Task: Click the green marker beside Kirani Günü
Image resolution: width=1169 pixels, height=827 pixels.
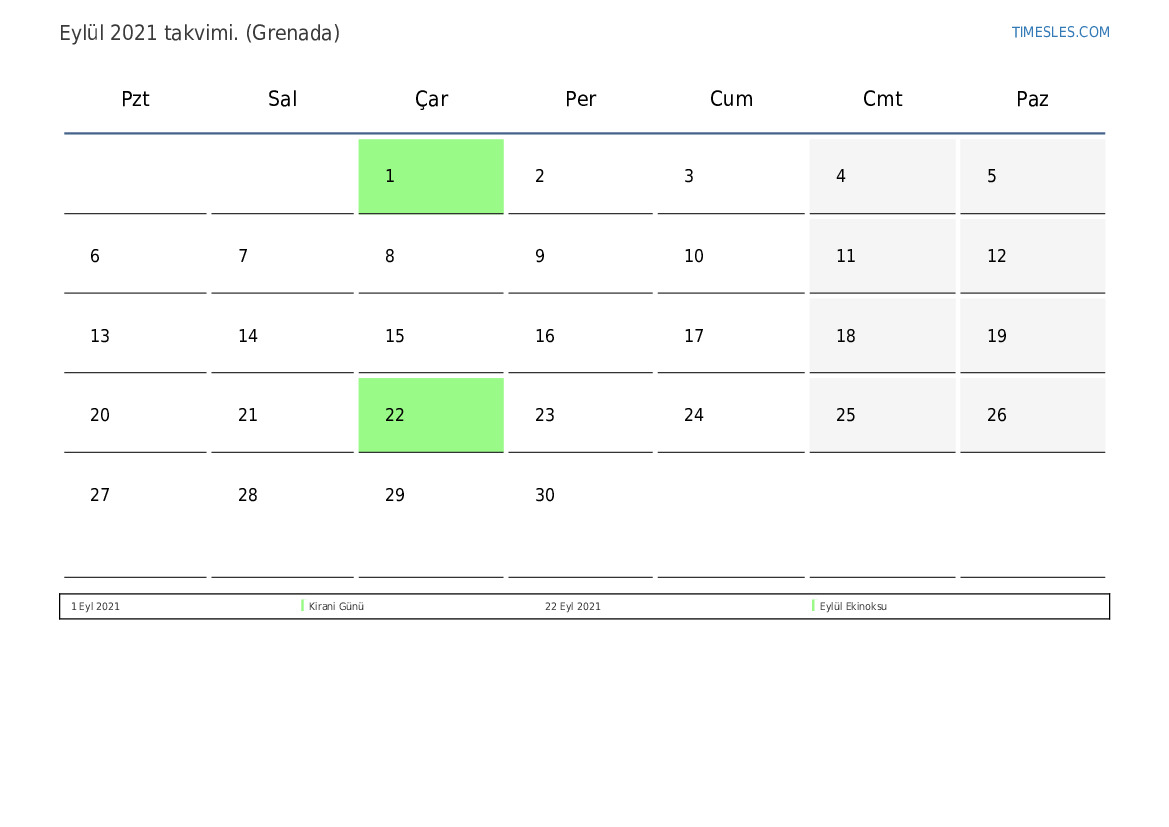Action: 302,606
